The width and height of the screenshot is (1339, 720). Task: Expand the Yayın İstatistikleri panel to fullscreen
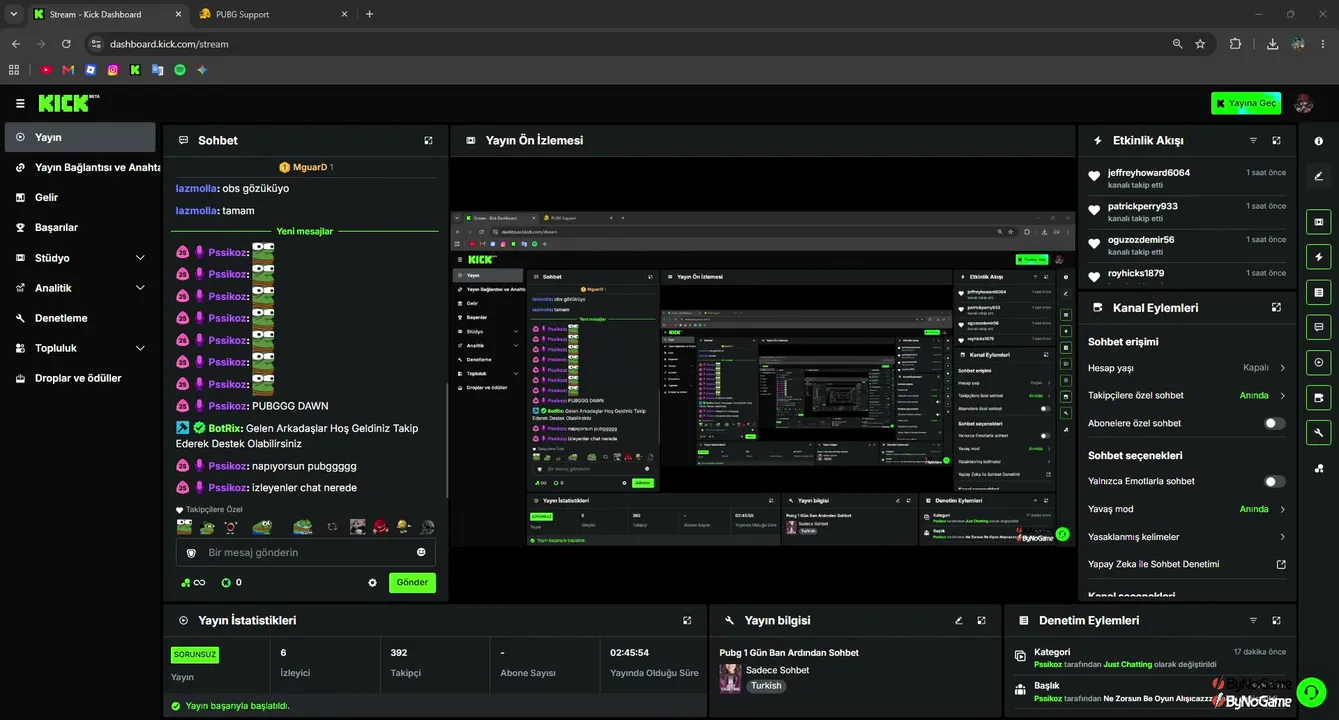coord(687,620)
